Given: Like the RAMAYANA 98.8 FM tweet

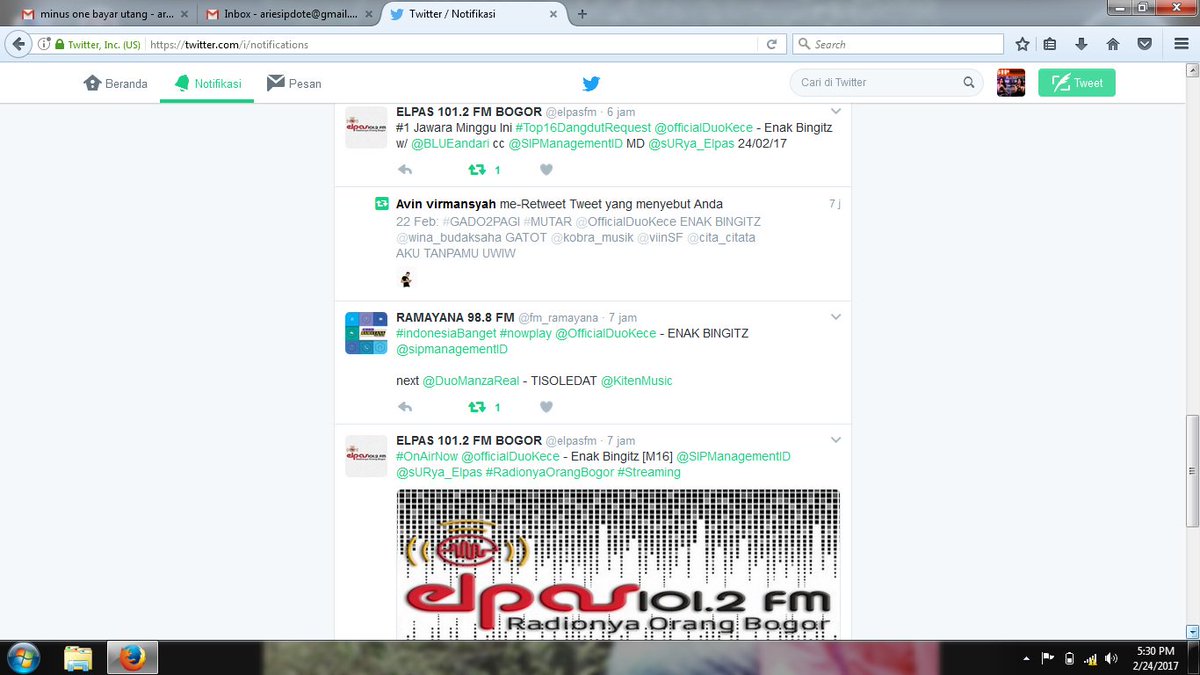Looking at the screenshot, I should point(546,407).
